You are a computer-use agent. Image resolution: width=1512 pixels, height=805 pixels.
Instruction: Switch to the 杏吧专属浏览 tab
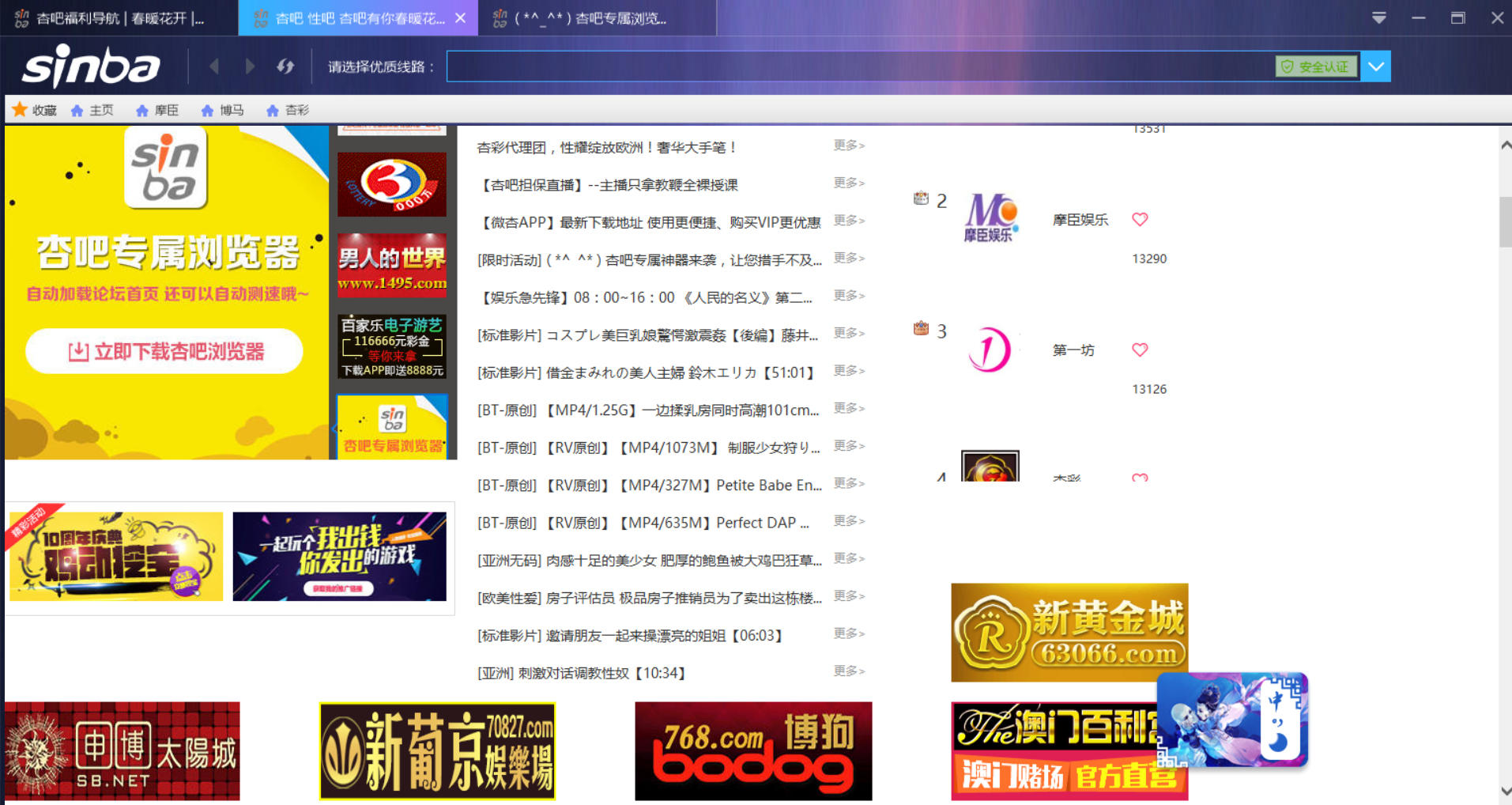(597, 17)
